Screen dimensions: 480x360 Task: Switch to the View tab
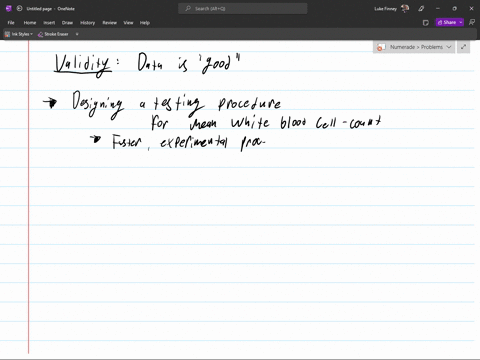pos(128,23)
